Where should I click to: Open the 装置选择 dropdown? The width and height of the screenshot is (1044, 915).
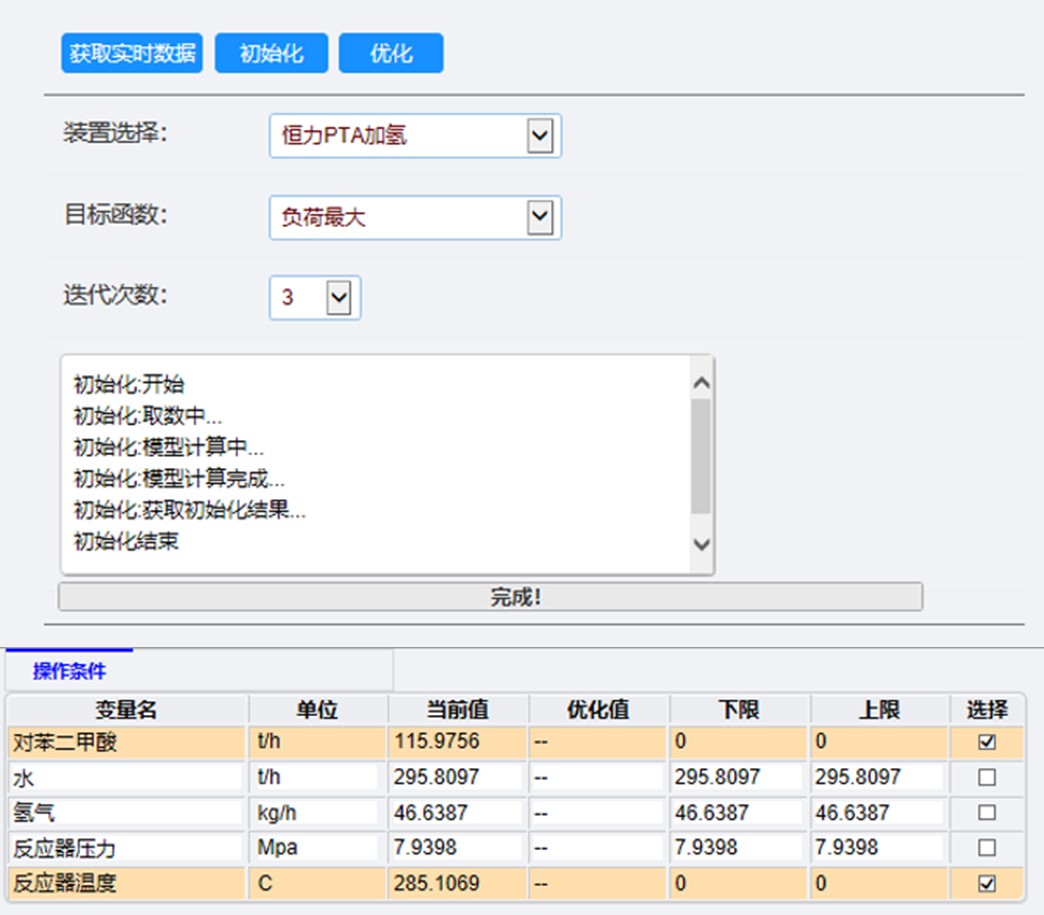[414, 136]
